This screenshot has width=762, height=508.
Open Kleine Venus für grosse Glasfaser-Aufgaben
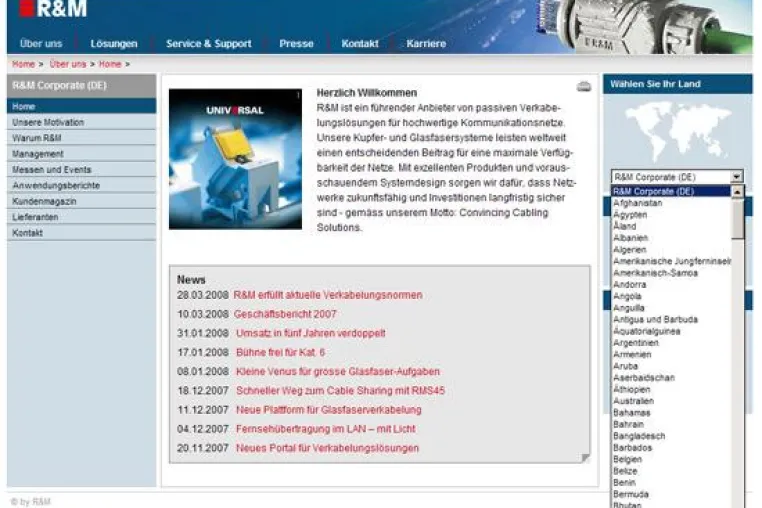pyautogui.click(x=338, y=371)
